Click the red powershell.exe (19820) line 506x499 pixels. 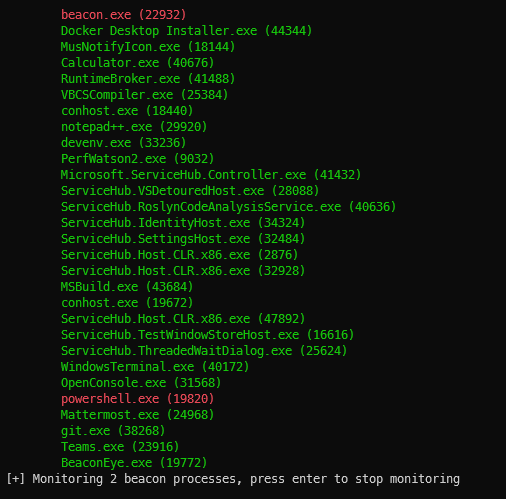point(137,399)
